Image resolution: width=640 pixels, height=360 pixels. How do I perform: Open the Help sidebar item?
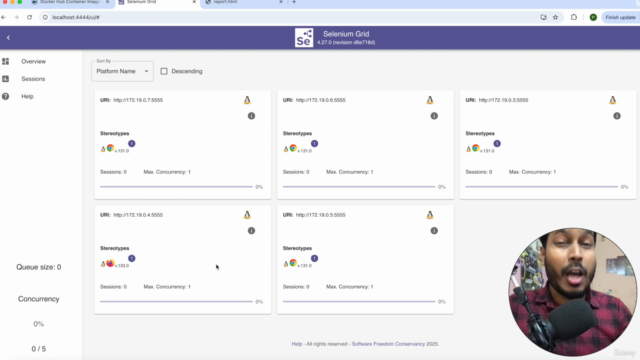27,96
